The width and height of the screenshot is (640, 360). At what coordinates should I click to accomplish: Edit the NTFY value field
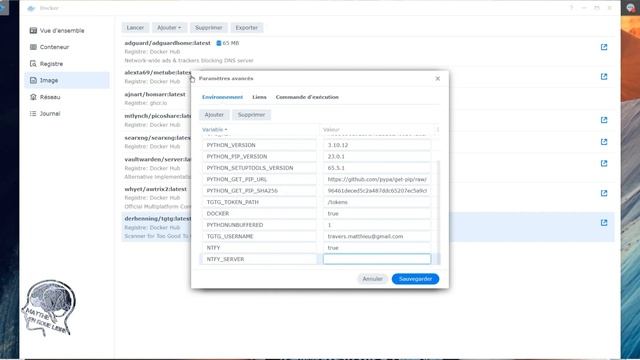(377, 248)
